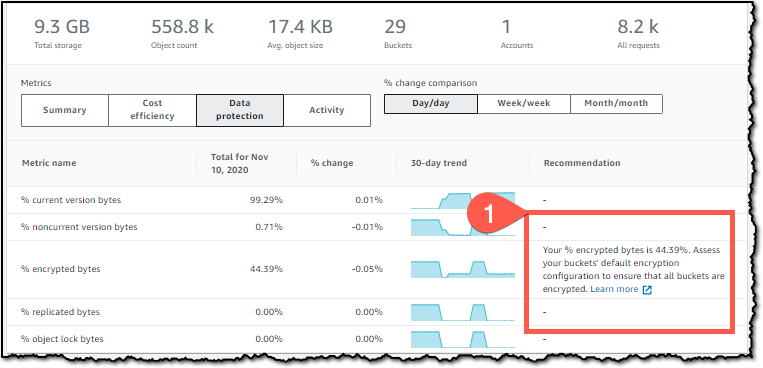The height and width of the screenshot is (368, 763).
Task: Click the red number 1 callout marker
Action: point(490,215)
